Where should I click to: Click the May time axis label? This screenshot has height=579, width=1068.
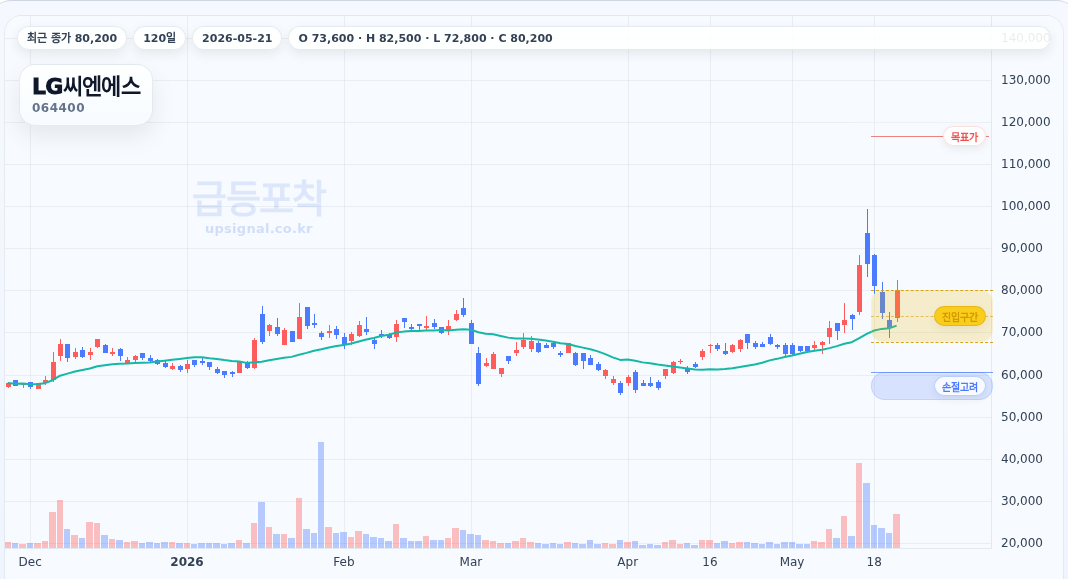[791, 562]
